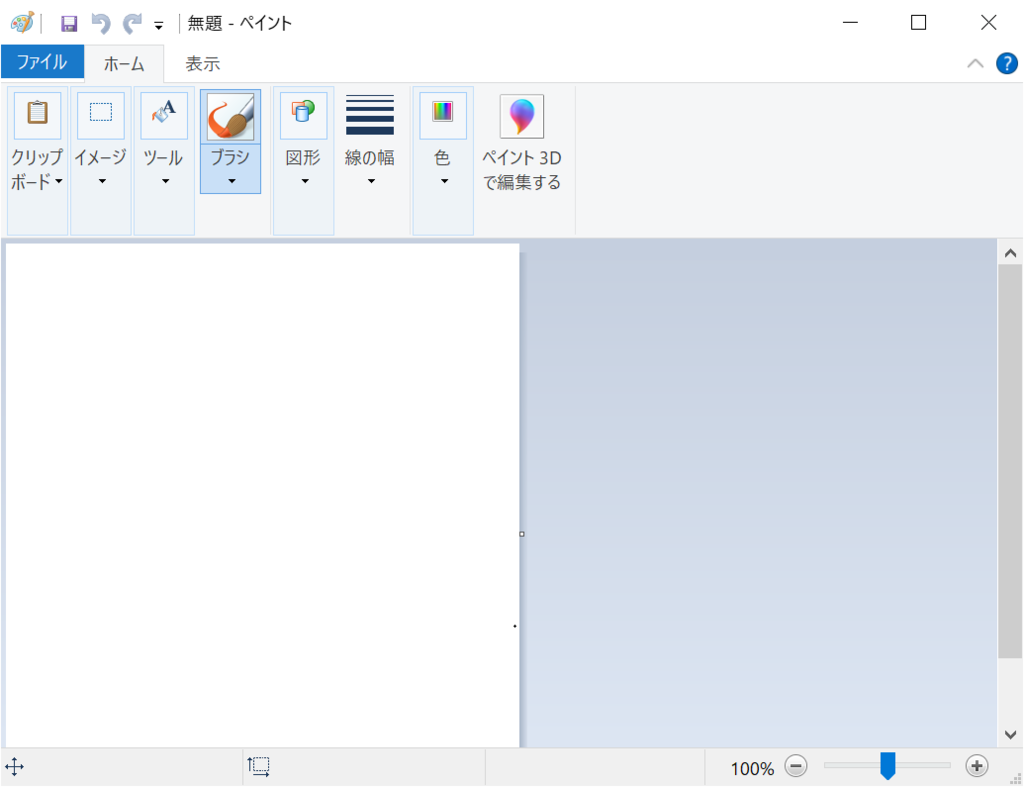Launch editing with the ペイント 3D icon

click(x=522, y=114)
